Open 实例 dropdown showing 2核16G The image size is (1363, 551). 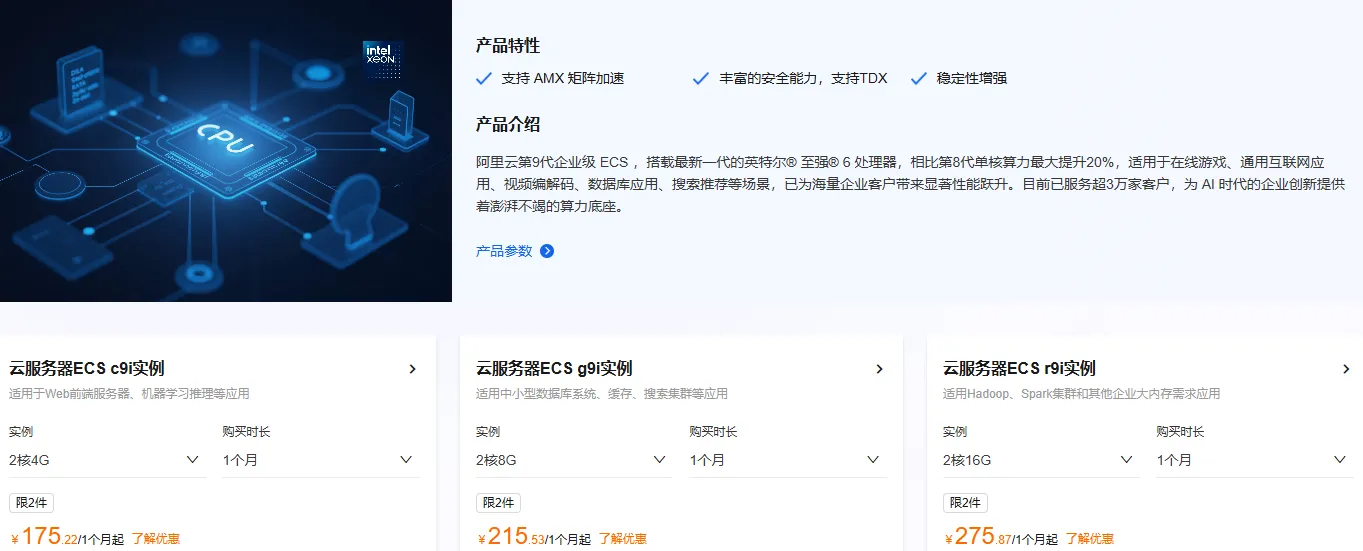[x=1041, y=460]
